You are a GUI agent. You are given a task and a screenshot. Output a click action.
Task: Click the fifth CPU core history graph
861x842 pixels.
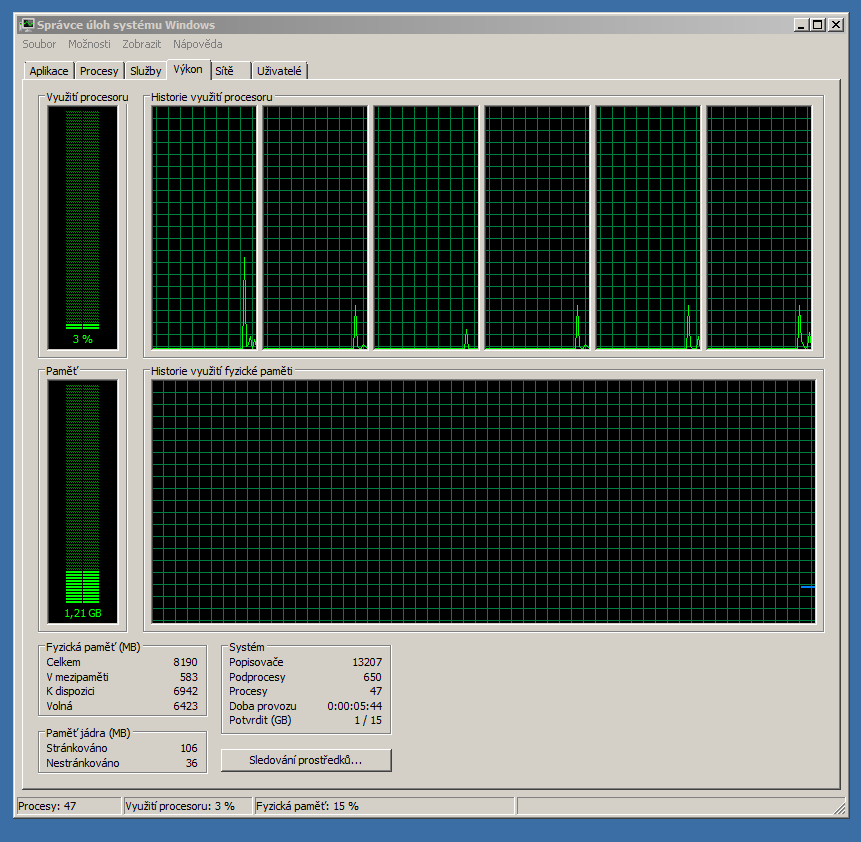click(648, 227)
